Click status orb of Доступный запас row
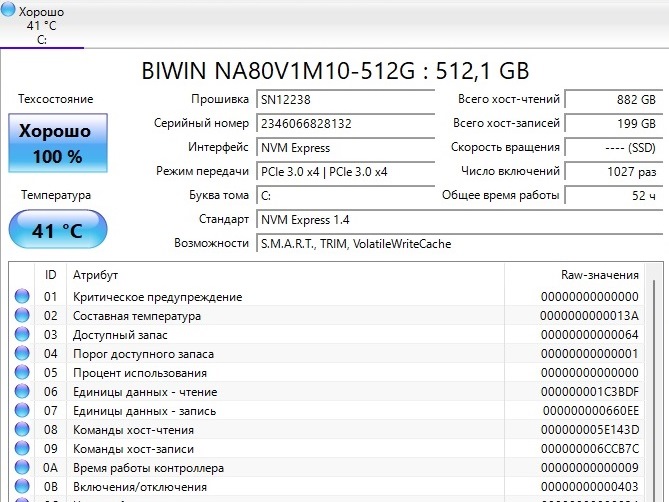The width and height of the screenshot is (669, 502). pos(22,334)
